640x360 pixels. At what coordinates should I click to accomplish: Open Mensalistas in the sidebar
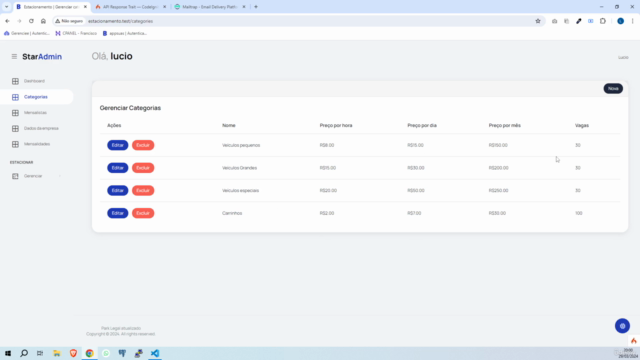(x=35, y=113)
